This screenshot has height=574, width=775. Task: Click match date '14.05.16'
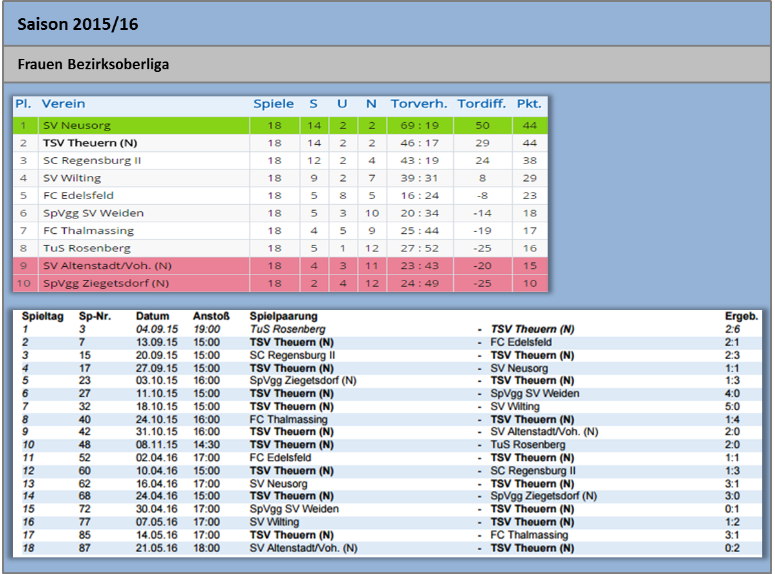[x=157, y=535]
